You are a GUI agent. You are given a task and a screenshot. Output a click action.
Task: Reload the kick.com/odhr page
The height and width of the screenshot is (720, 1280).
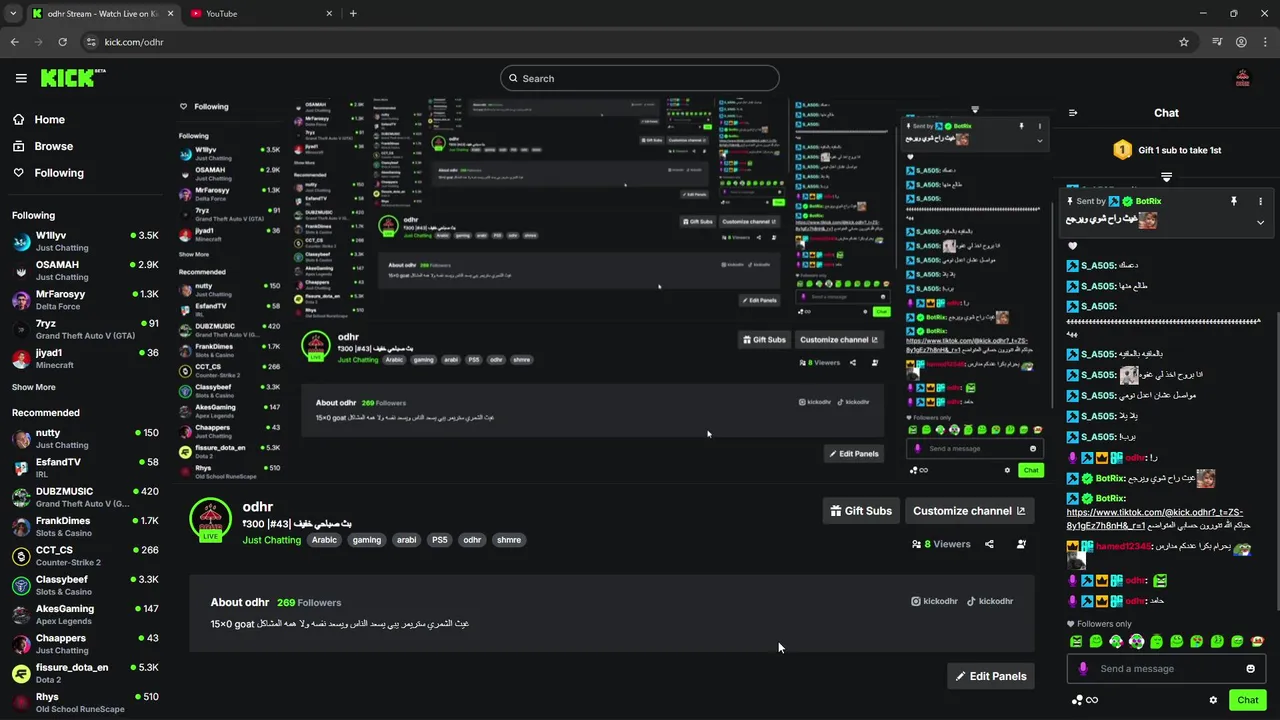coord(62,42)
